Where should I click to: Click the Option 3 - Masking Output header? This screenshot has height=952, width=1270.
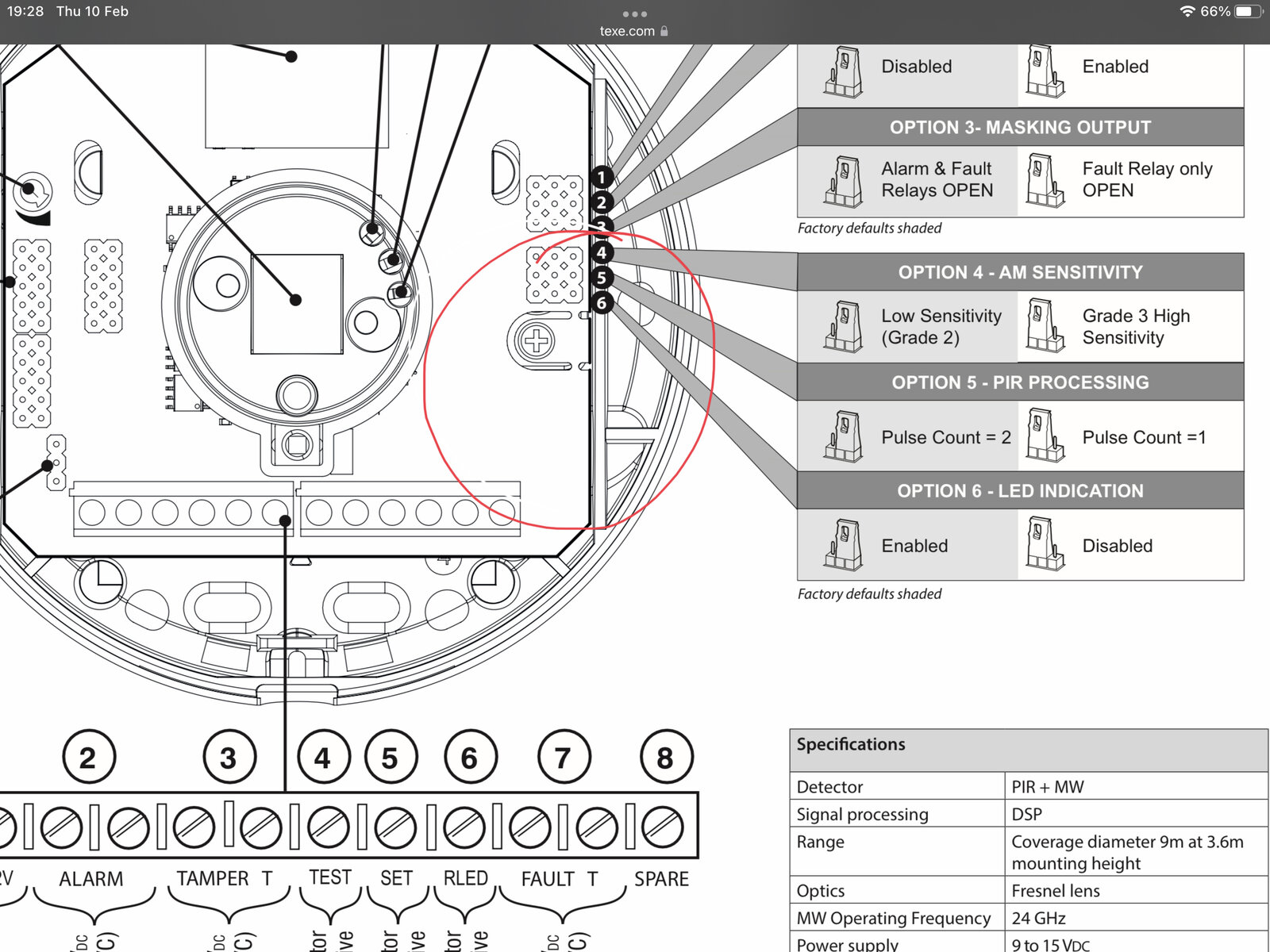pyautogui.click(x=1020, y=128)
